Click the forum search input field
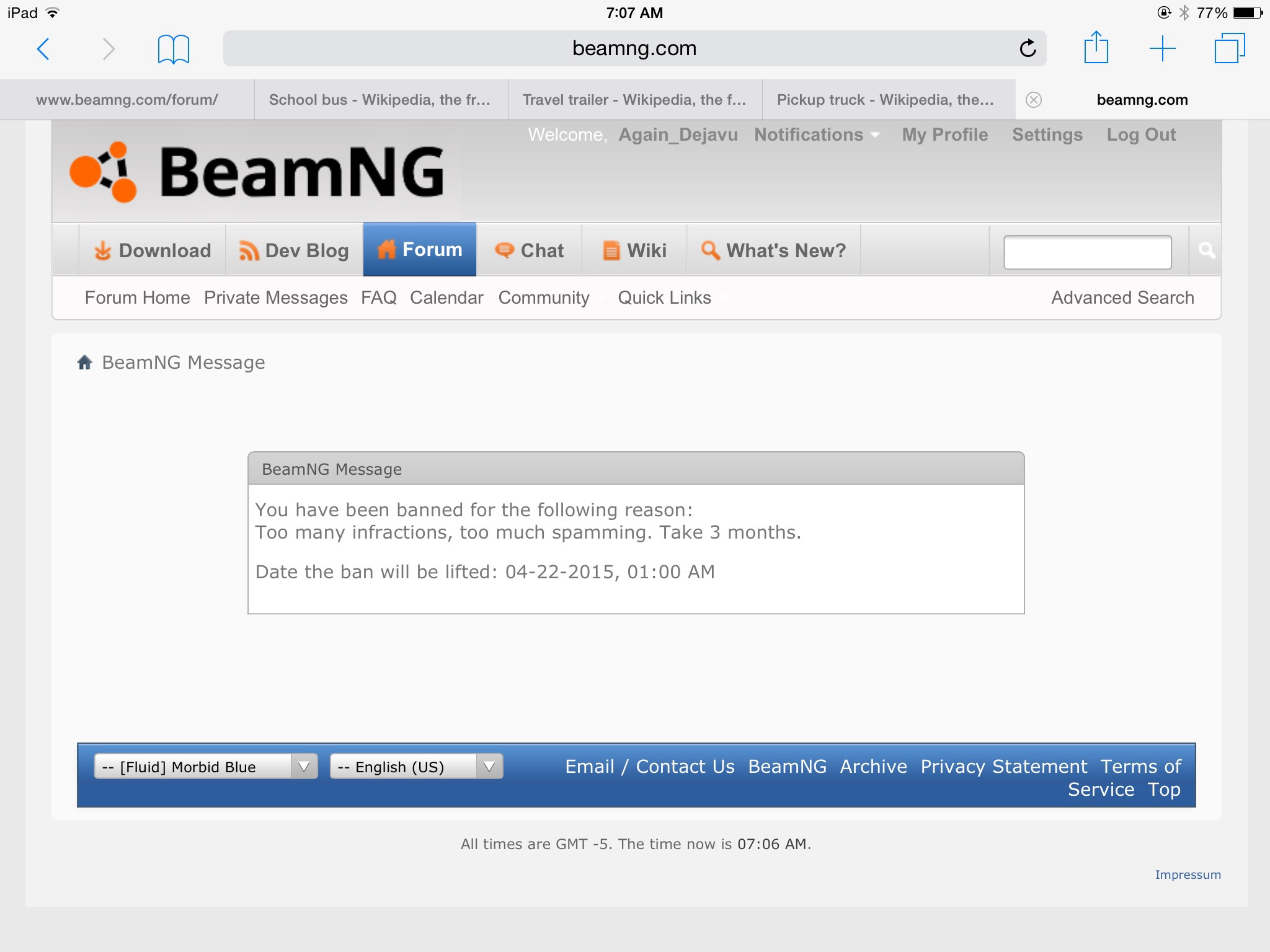This screenshot has height=952, width=1270. coord(1088,252)
